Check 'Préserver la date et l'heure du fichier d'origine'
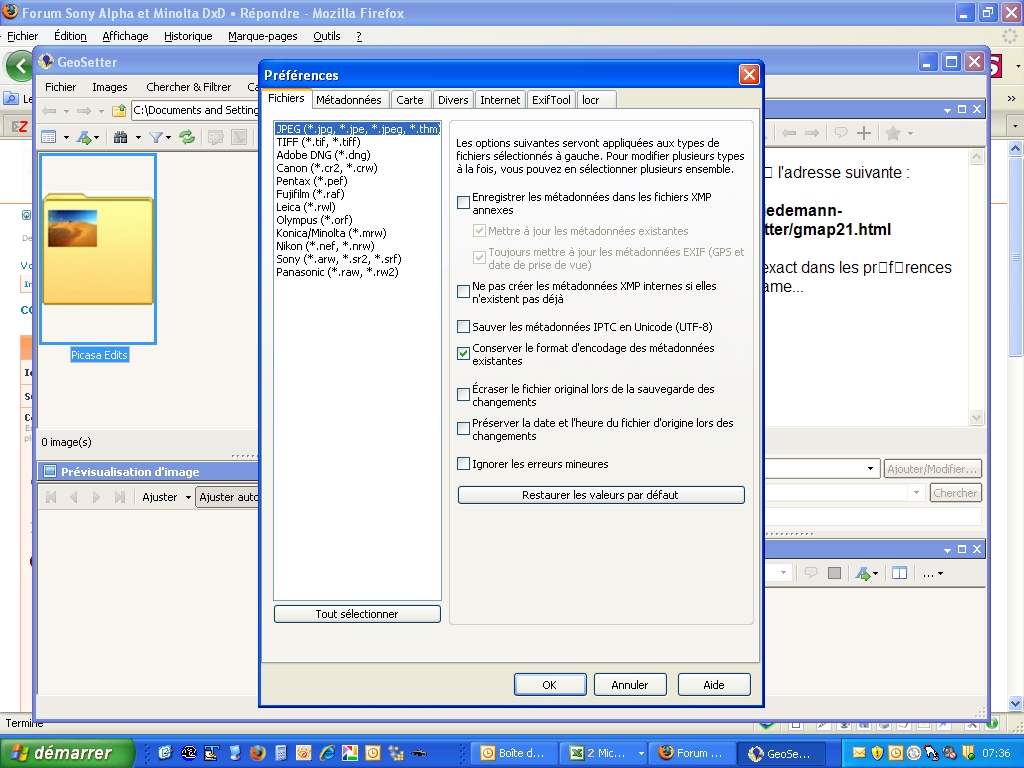This screenshot has width=1024, height=768. point(463,428)
